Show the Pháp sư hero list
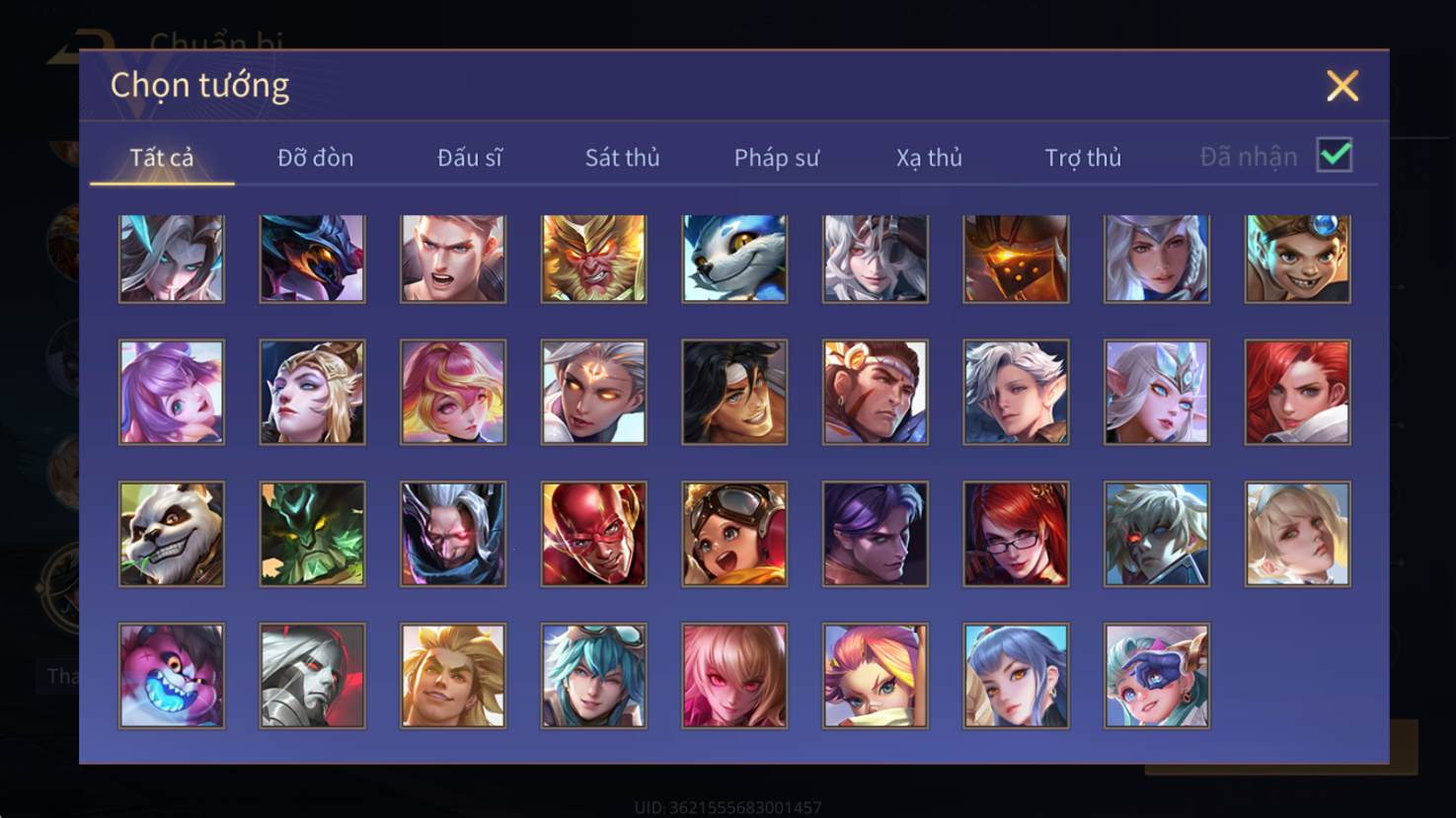This screenshot has width=1456, height=818. click(x=777, y=158)
